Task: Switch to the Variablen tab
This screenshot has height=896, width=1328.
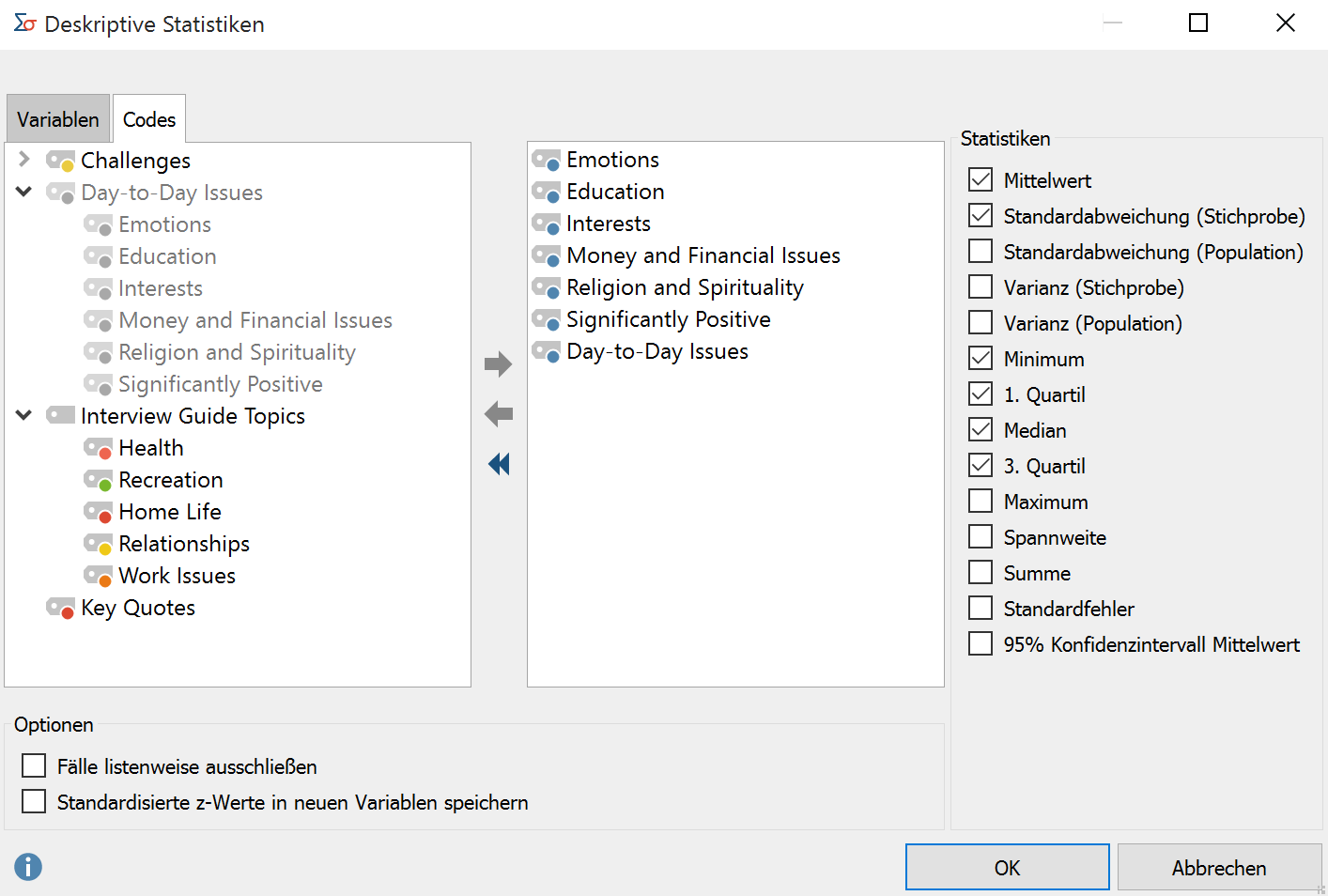Action: coord(58,119)
